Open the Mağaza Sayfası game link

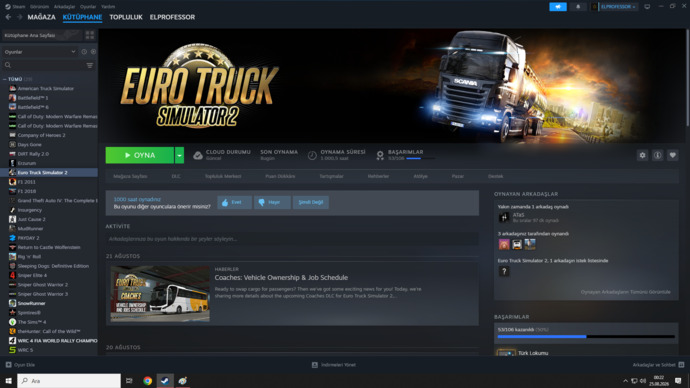point(130,176)
